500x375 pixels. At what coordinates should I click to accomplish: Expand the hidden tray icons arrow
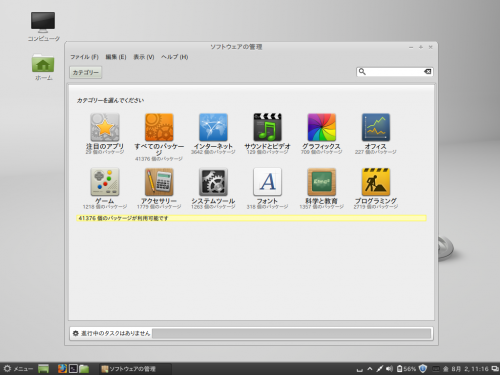click(x=370, y=369)
